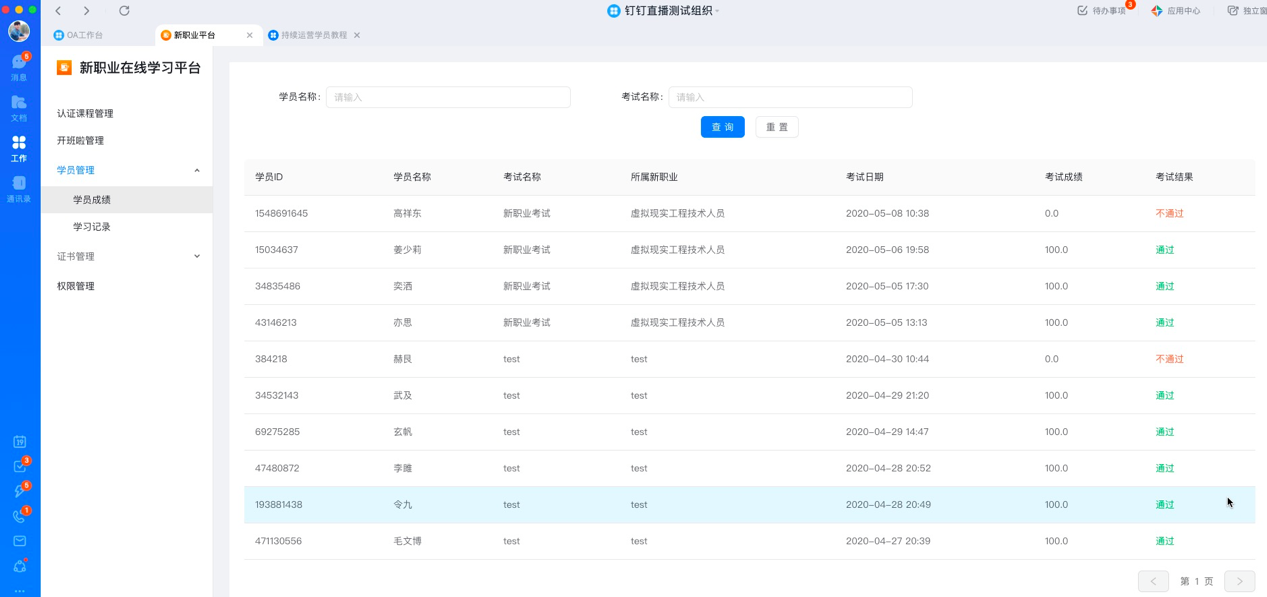This screenshot has width=1267, height=597.
Task: Open 通讯录 contacts in the sidebar
Action: click(x=19, y=188)
